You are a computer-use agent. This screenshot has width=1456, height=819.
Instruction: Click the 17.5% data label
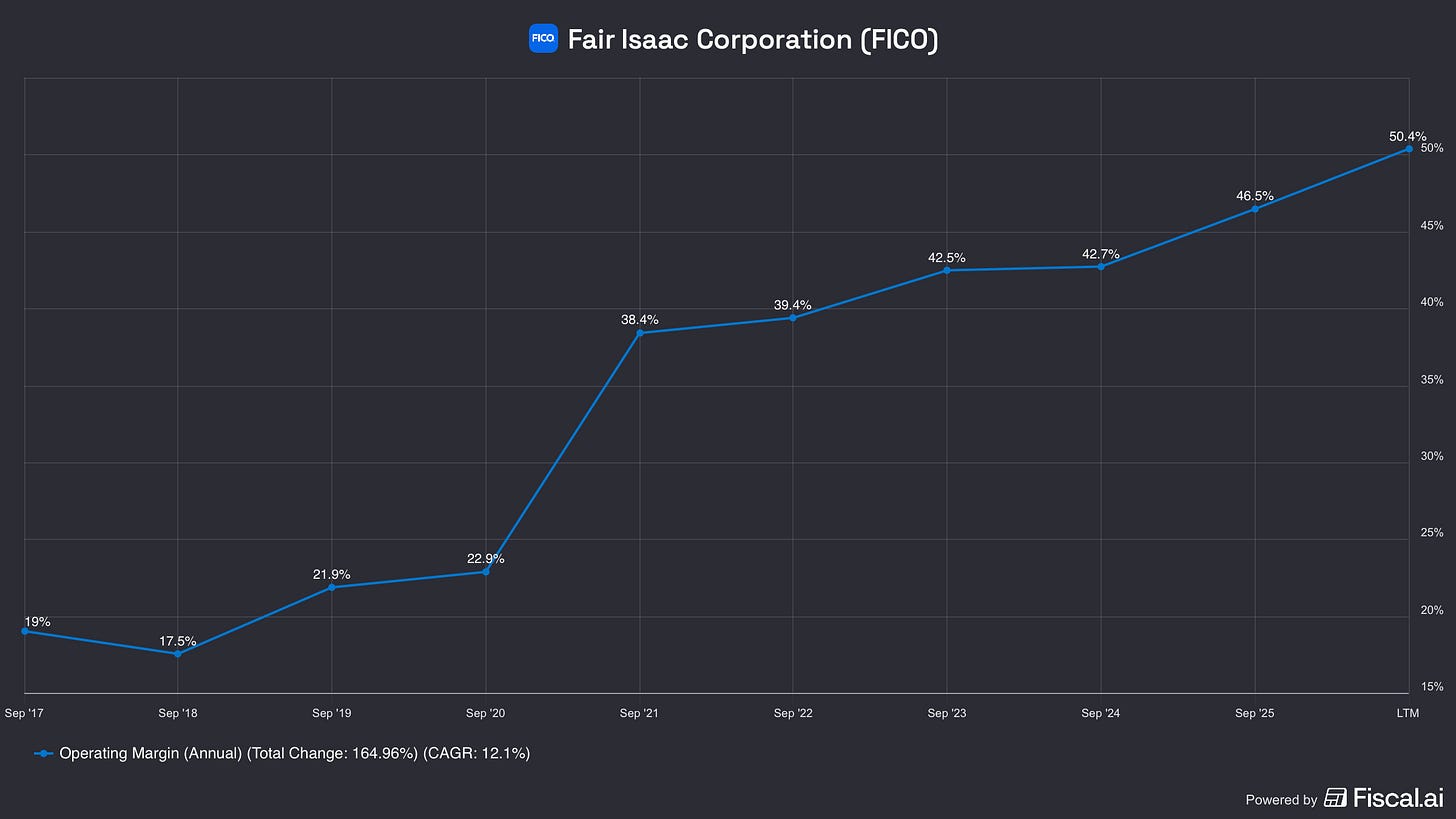click(178, 641)
